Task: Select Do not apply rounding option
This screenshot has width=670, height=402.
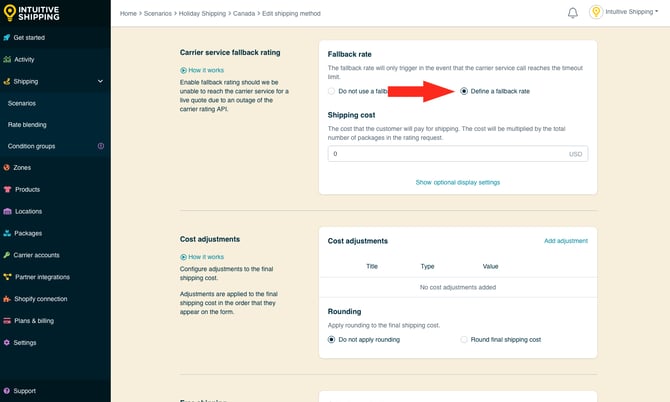Action: point(332,339)
